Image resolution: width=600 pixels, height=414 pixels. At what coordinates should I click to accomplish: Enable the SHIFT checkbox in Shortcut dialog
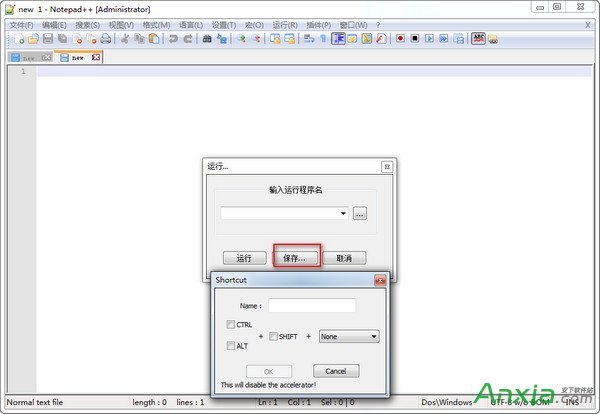click(x=273, y=336)
